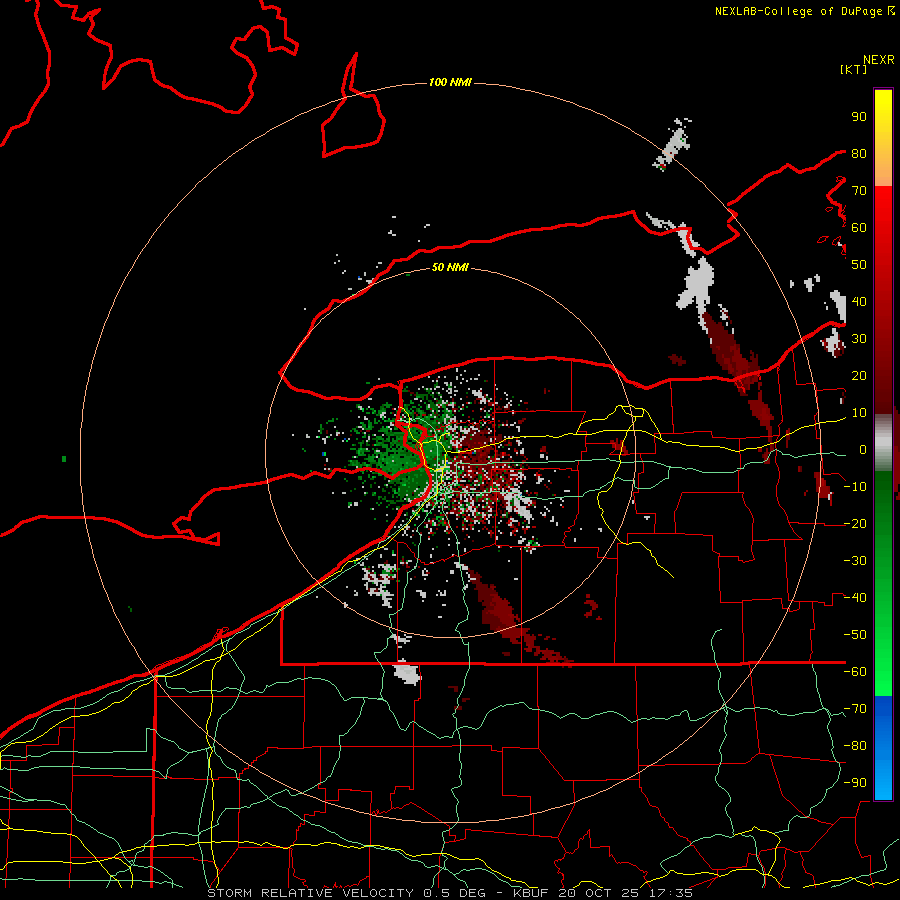Viewport: 900px width, 900px height.
Task: Select the 20 scale label
Action: point(859,376)
